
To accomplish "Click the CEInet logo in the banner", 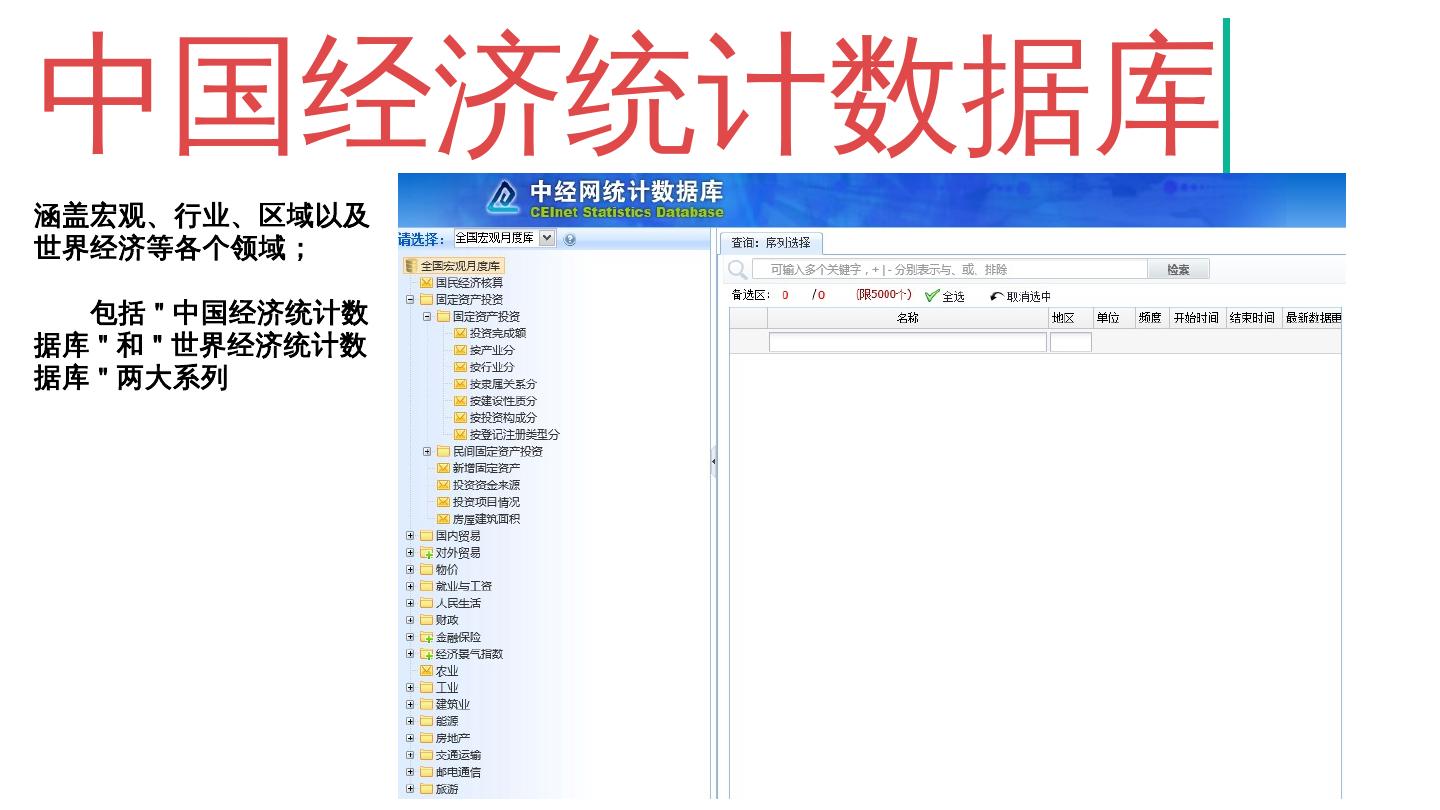I will pyautogui.click(x=503, y=197).
